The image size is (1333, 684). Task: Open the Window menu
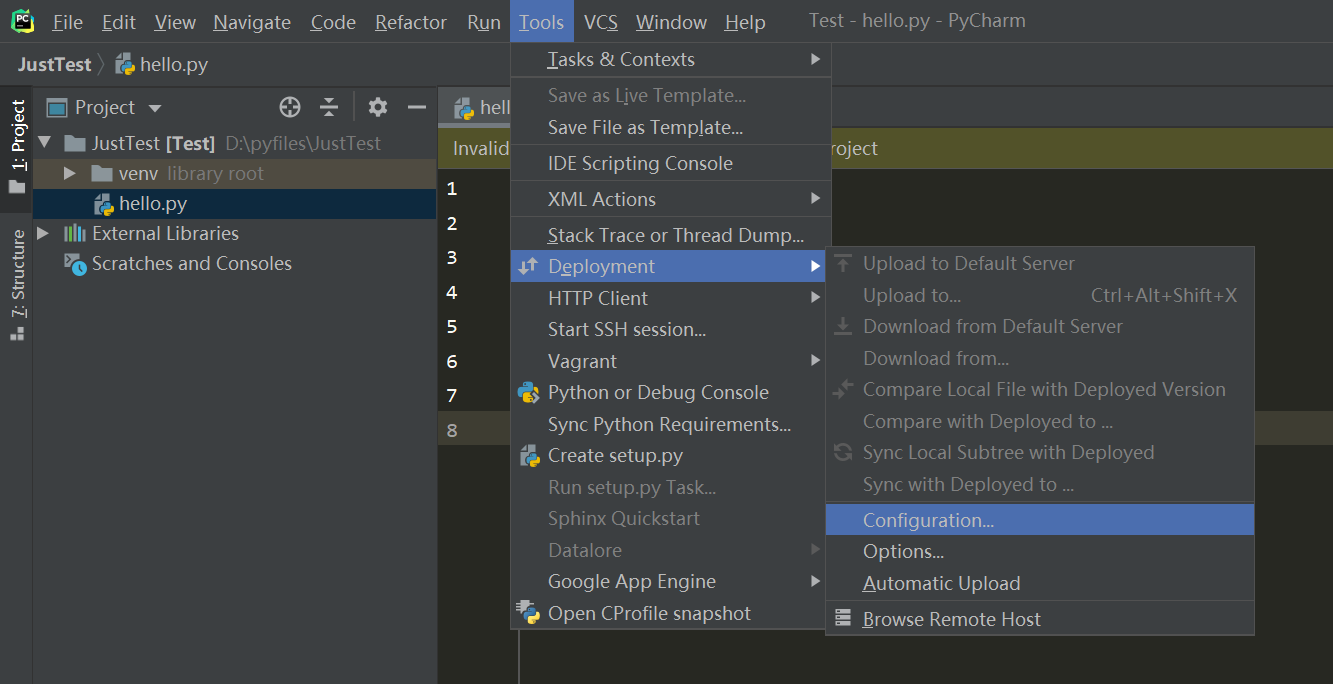click(671, 22)
